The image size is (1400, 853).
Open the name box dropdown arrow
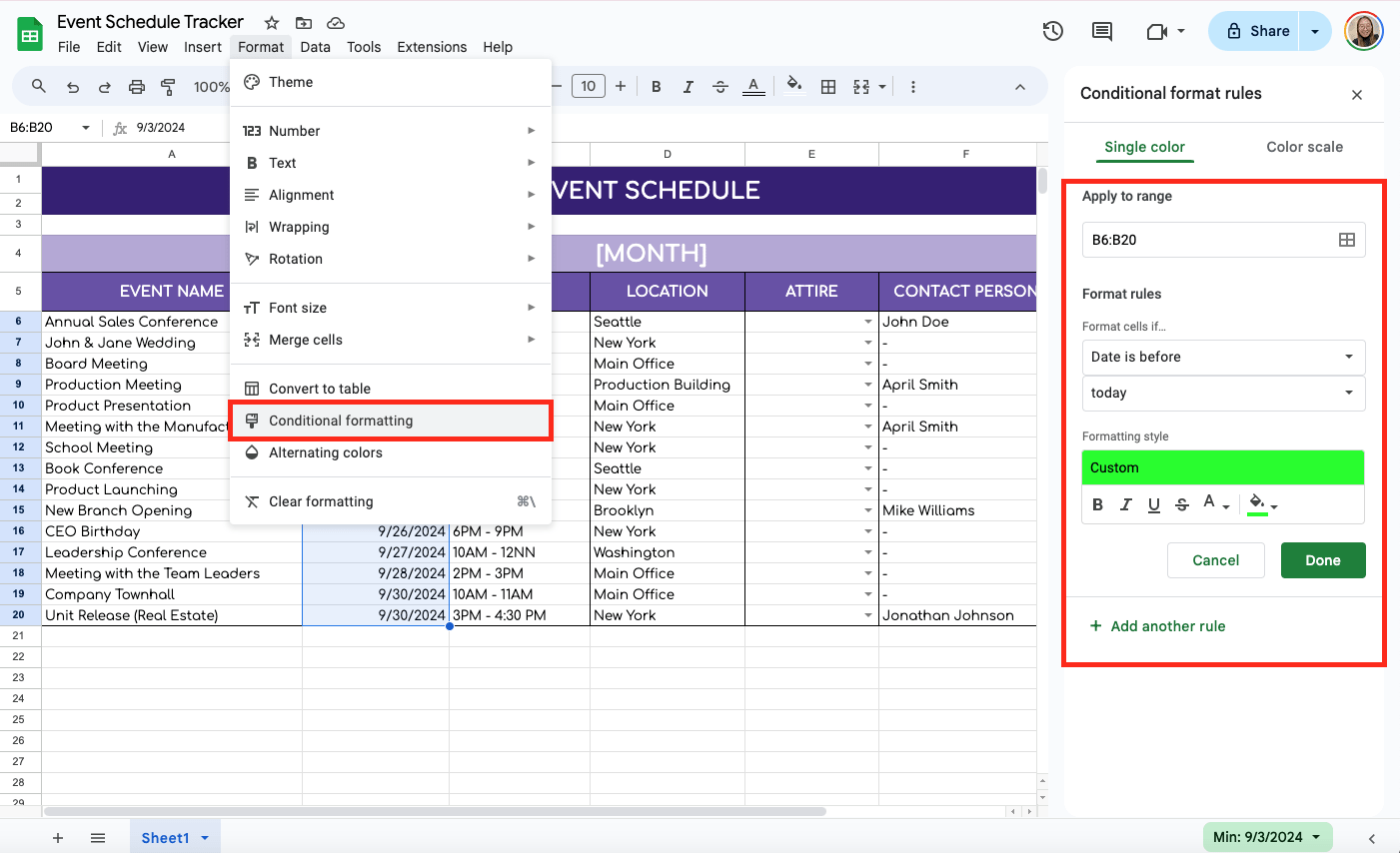pos(86,128)
